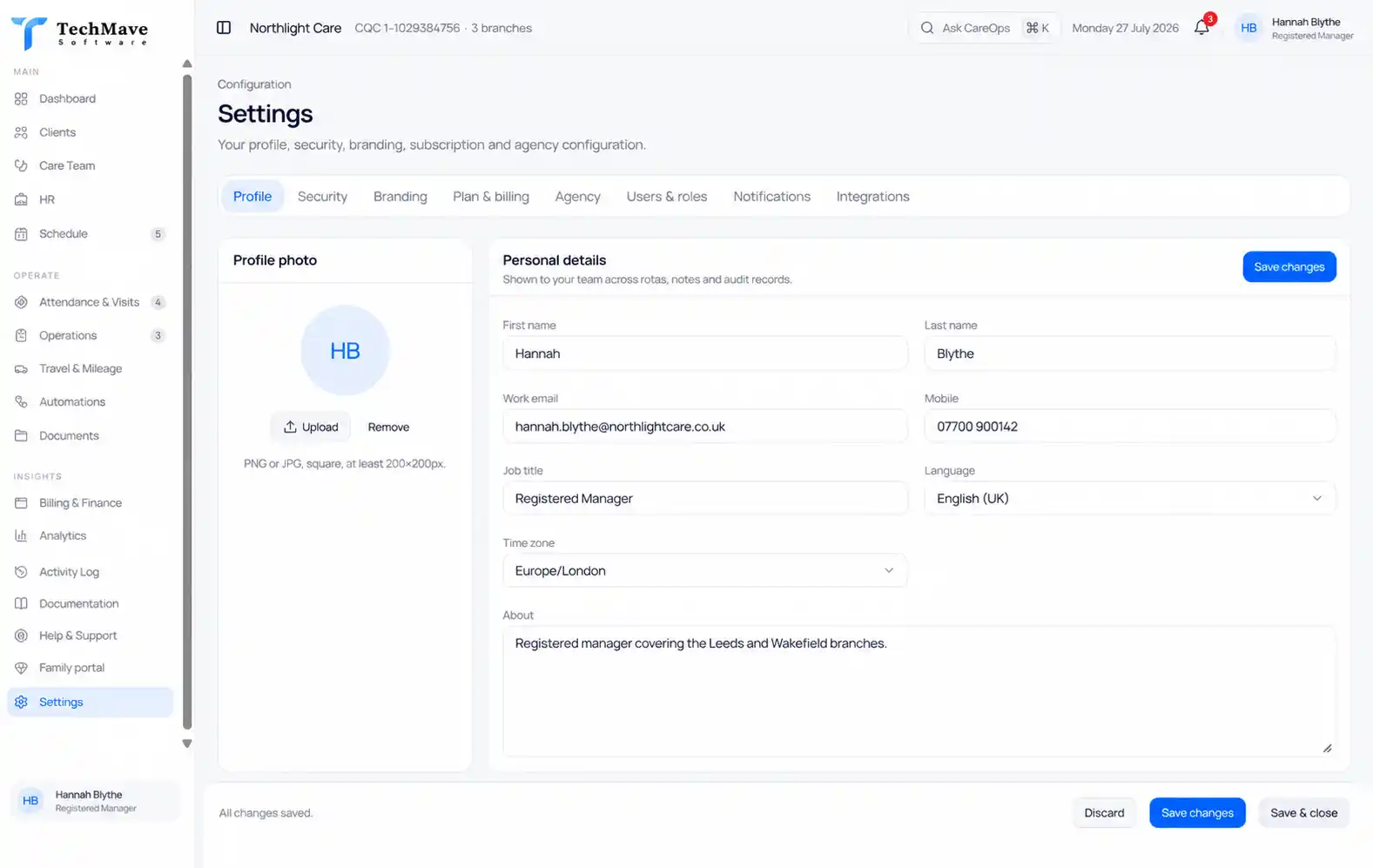The height and width of the screenshot is (868, 1373).
Task: Click the Settings gear icon
Action: tap(21, 702)
